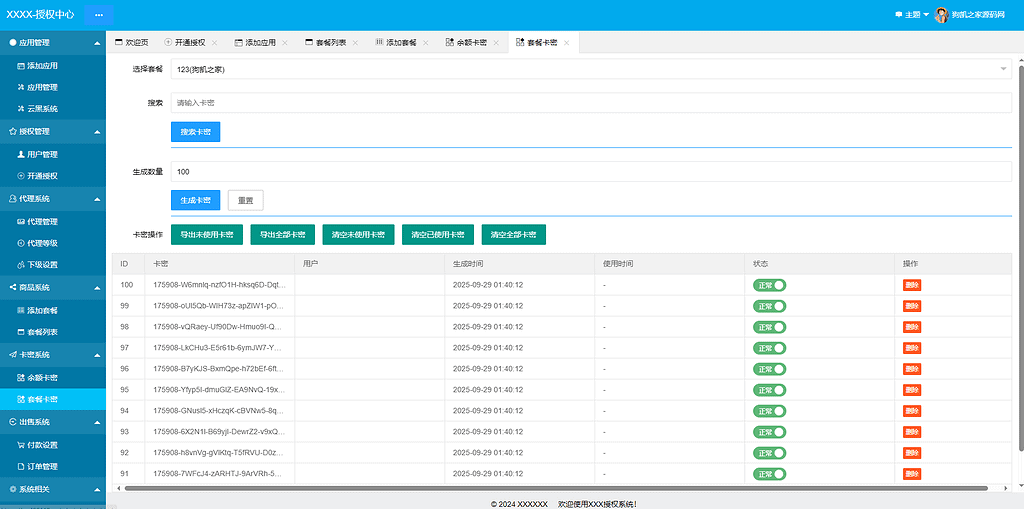
Task: Click the 云黑系统 sidebar icon
Action: pos(21,109)
